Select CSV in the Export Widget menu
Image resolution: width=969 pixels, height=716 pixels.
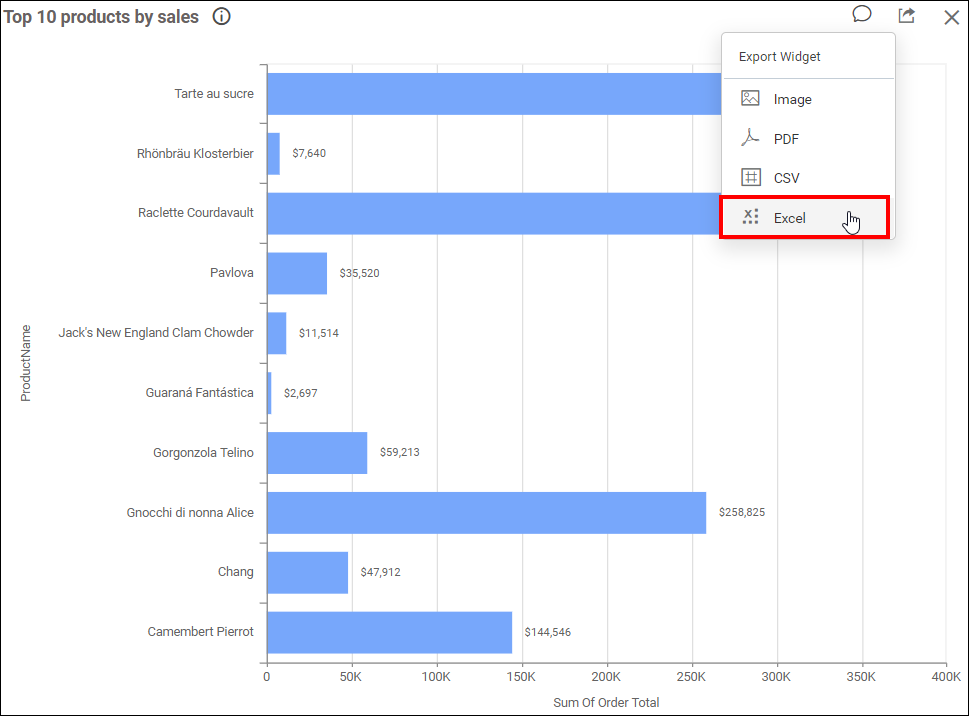coord(788,177)
